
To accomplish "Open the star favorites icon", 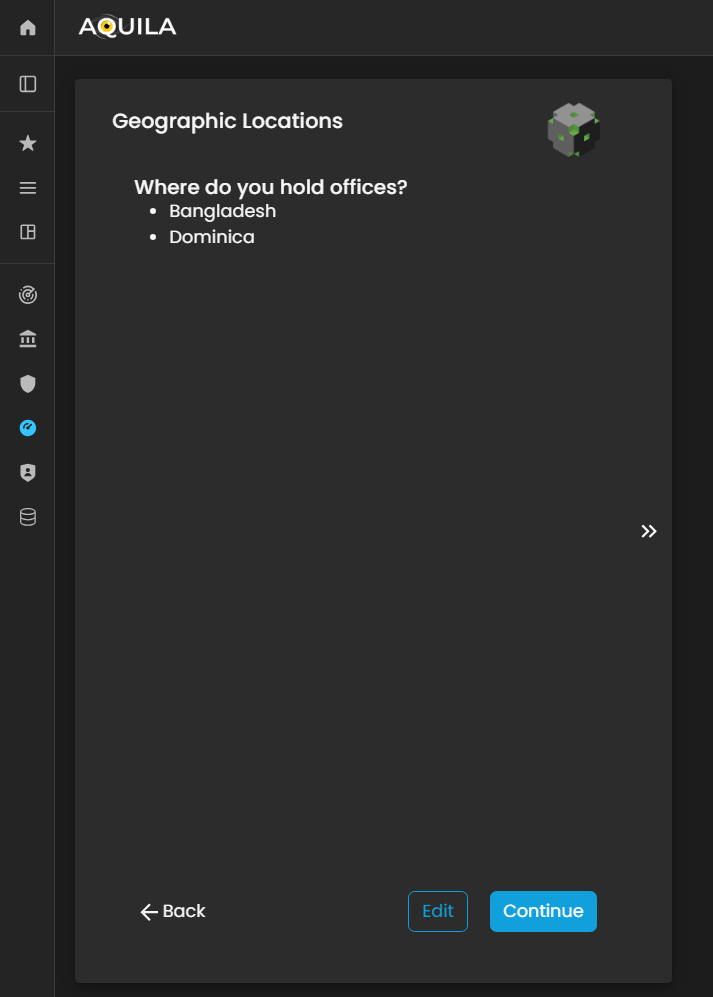I will (x=28, y=144).
